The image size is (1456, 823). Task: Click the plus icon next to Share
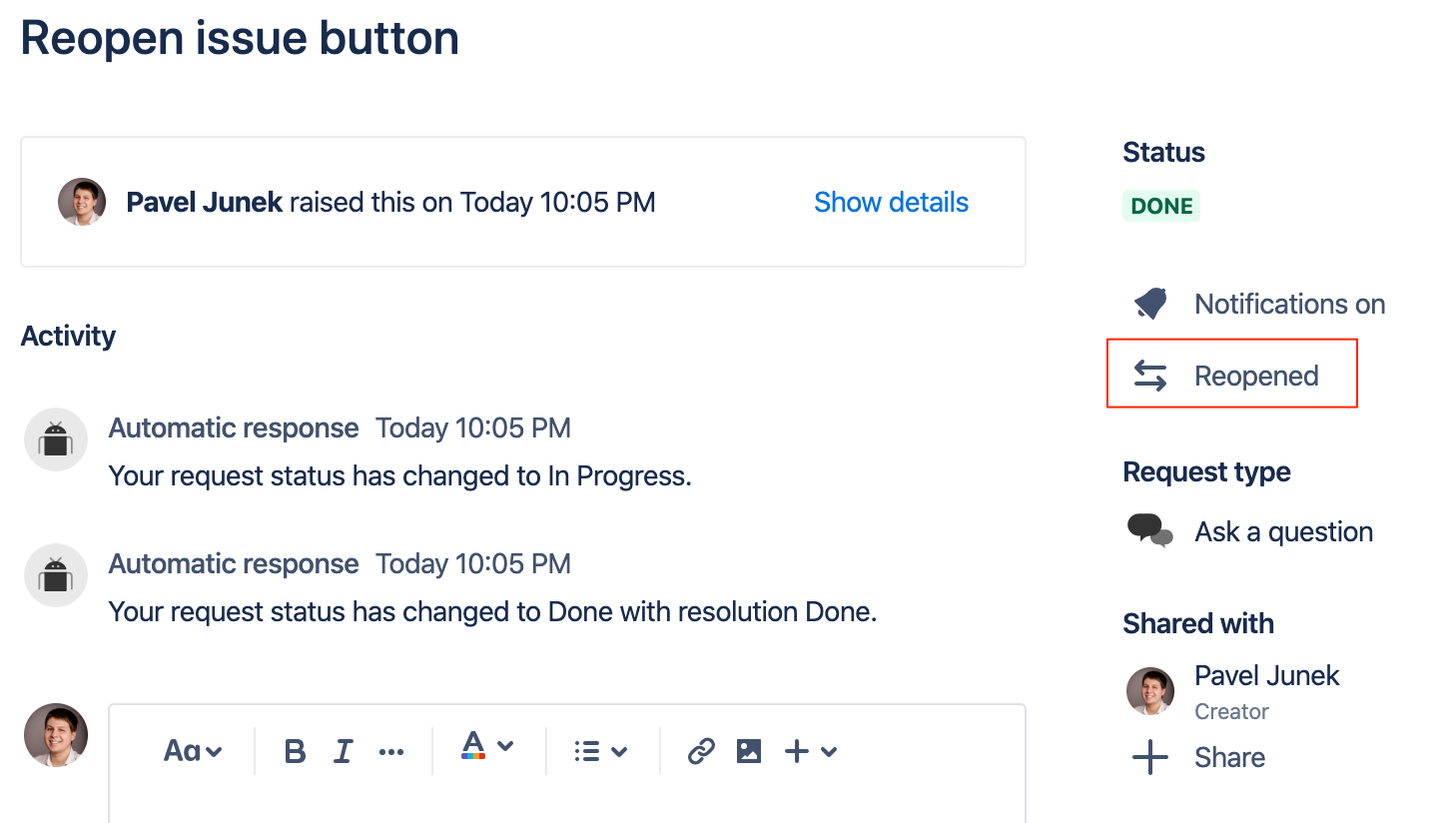[x=1150, y=757]
